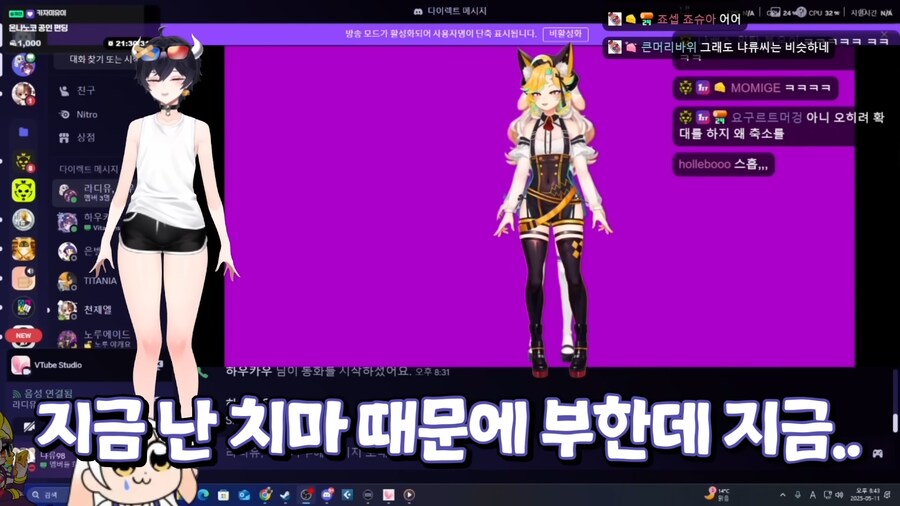Viewport: 900px width, 506px height.
Task: Open the 노루에이드 direct message
Action: pyautogui.click(x=92, y=338)
